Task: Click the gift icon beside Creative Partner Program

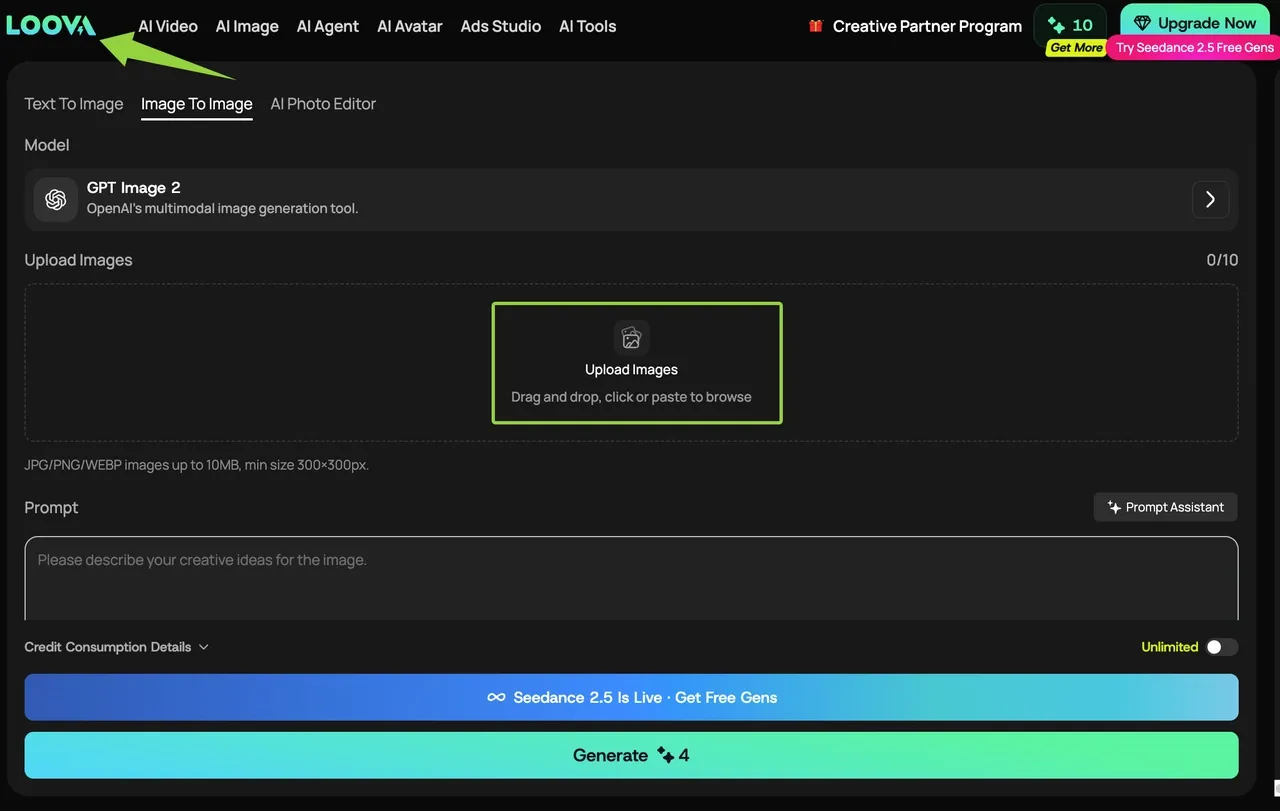Action: click(816, 26)
